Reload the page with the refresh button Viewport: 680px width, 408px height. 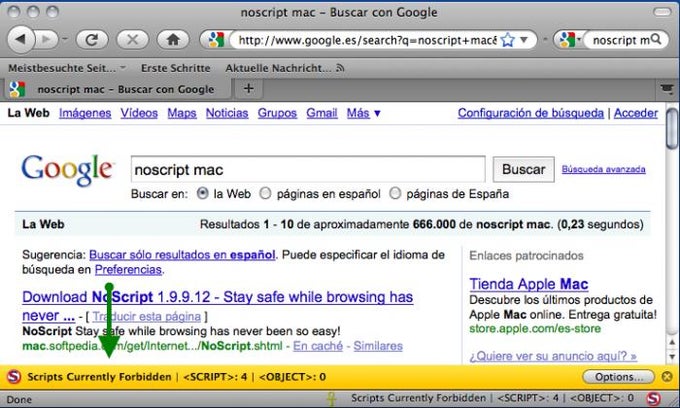click(92, 40)
